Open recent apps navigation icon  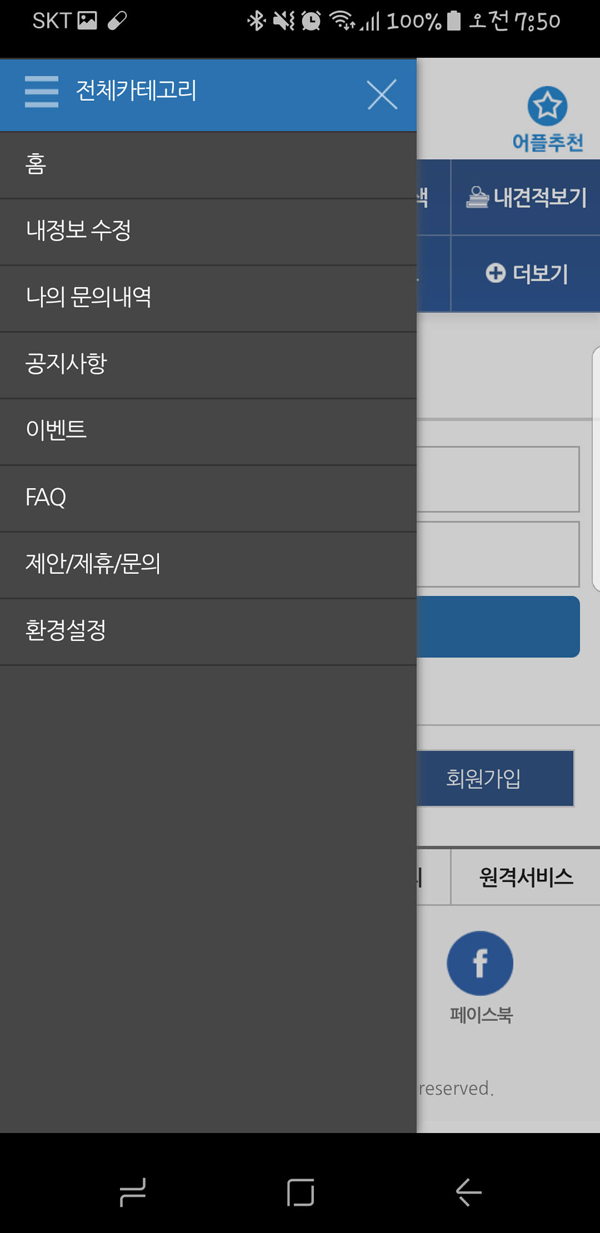[x=133, y=1191]
